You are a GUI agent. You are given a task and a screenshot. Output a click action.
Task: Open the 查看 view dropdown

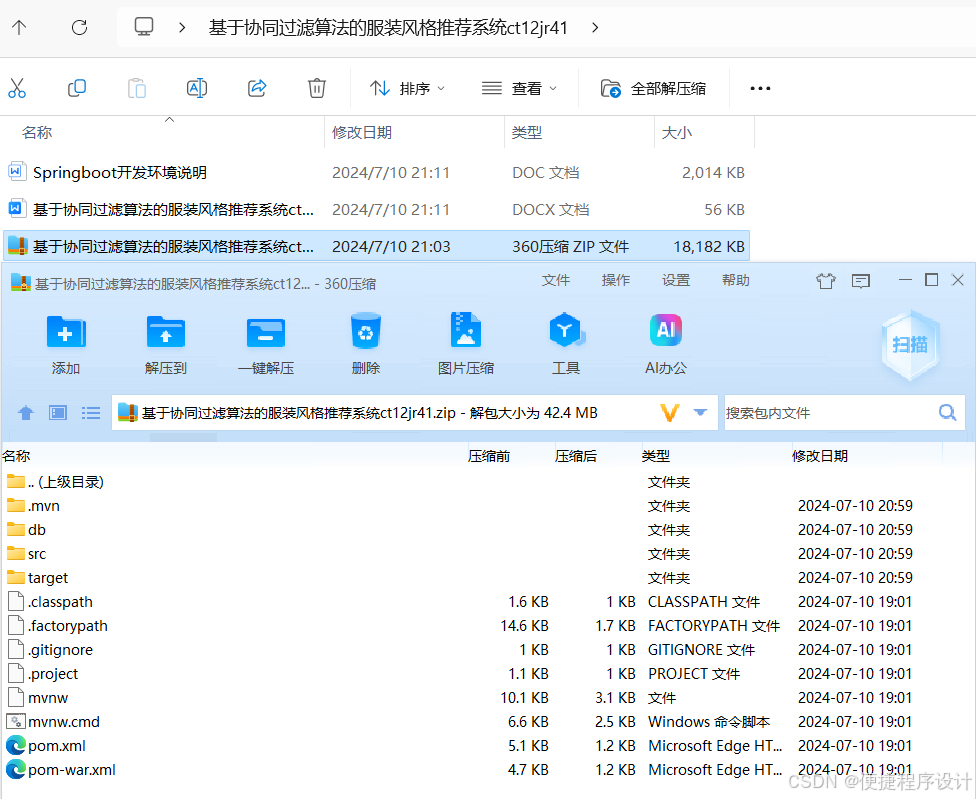click(520, 88)
